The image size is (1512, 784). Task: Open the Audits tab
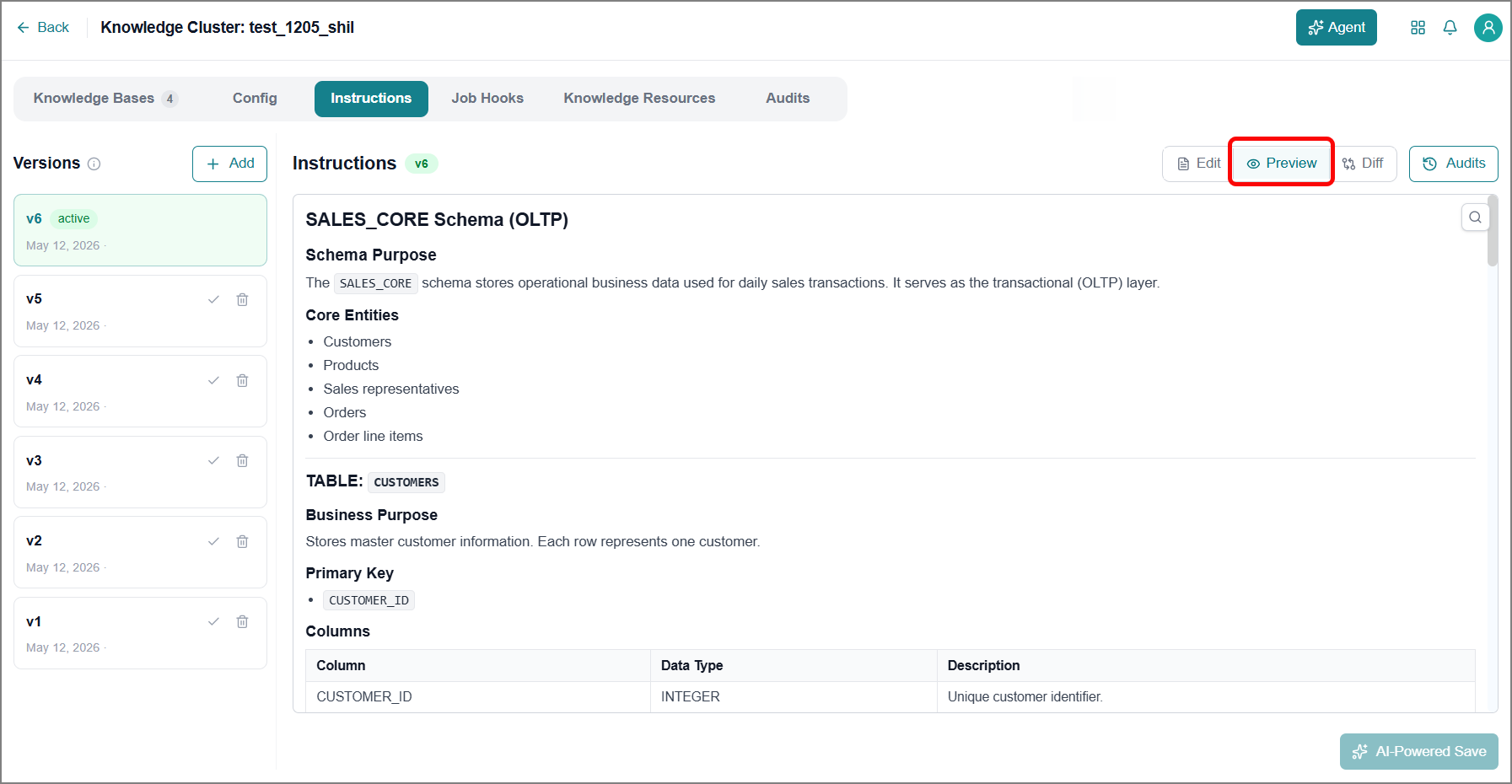click(788, 99)
